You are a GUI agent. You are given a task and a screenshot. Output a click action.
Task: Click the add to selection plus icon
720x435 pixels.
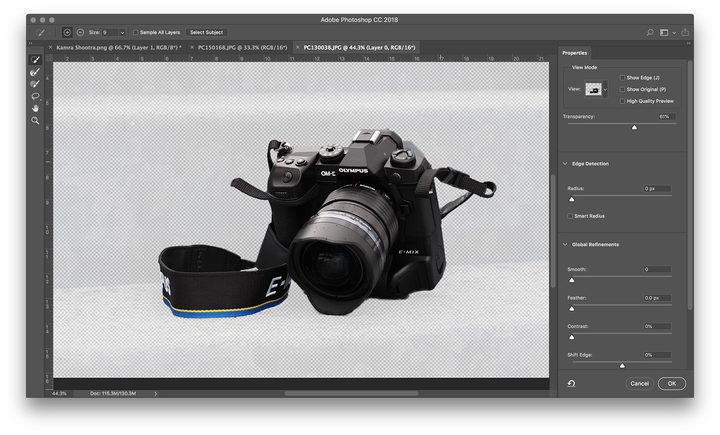tap(67, 32)
